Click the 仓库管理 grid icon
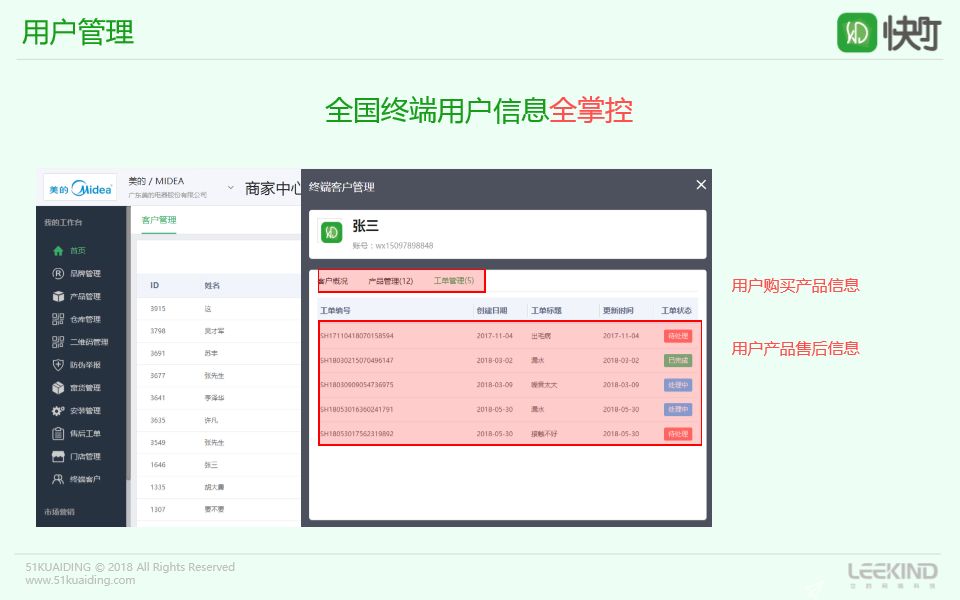This screenshot has width=960, height=600. point(58,320)
